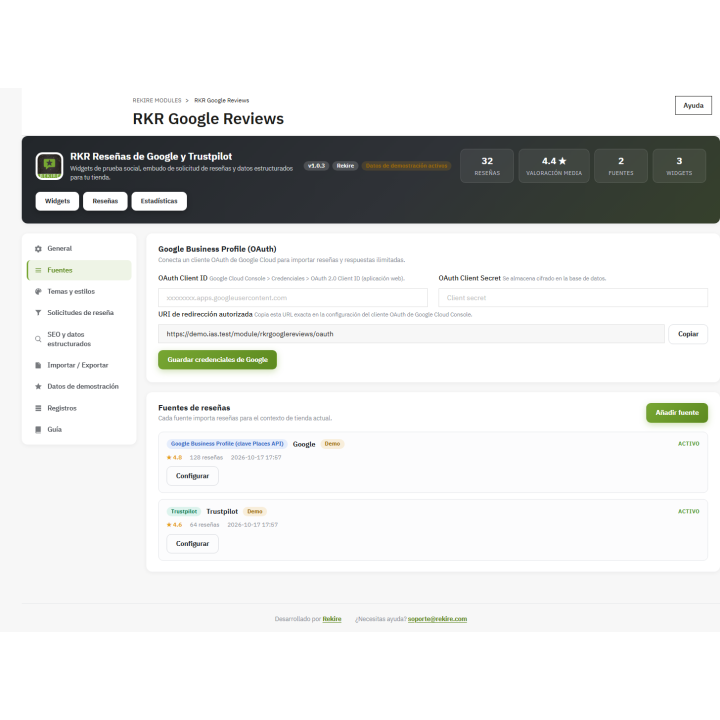Go to Solicitudes de reseña
720x720 pixels.
pyautogui.click(x=79, y=313)
